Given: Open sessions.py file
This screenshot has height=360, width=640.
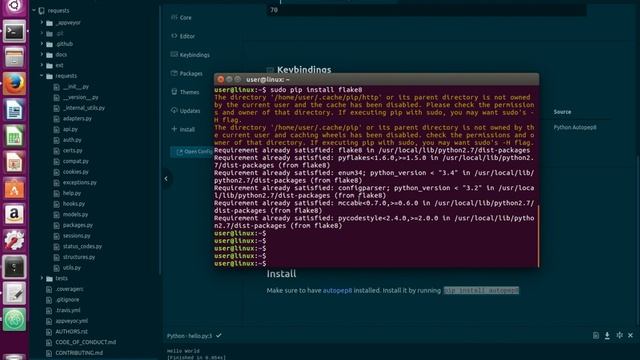Looking at the screenshot, I should pos(76,236).
